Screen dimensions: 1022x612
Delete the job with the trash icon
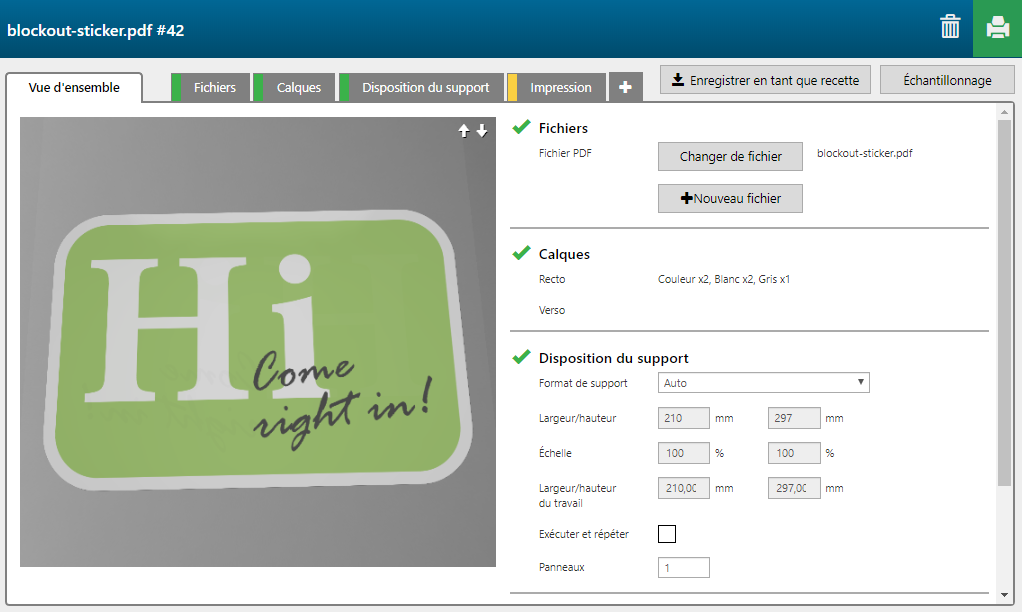coord(950,27)
